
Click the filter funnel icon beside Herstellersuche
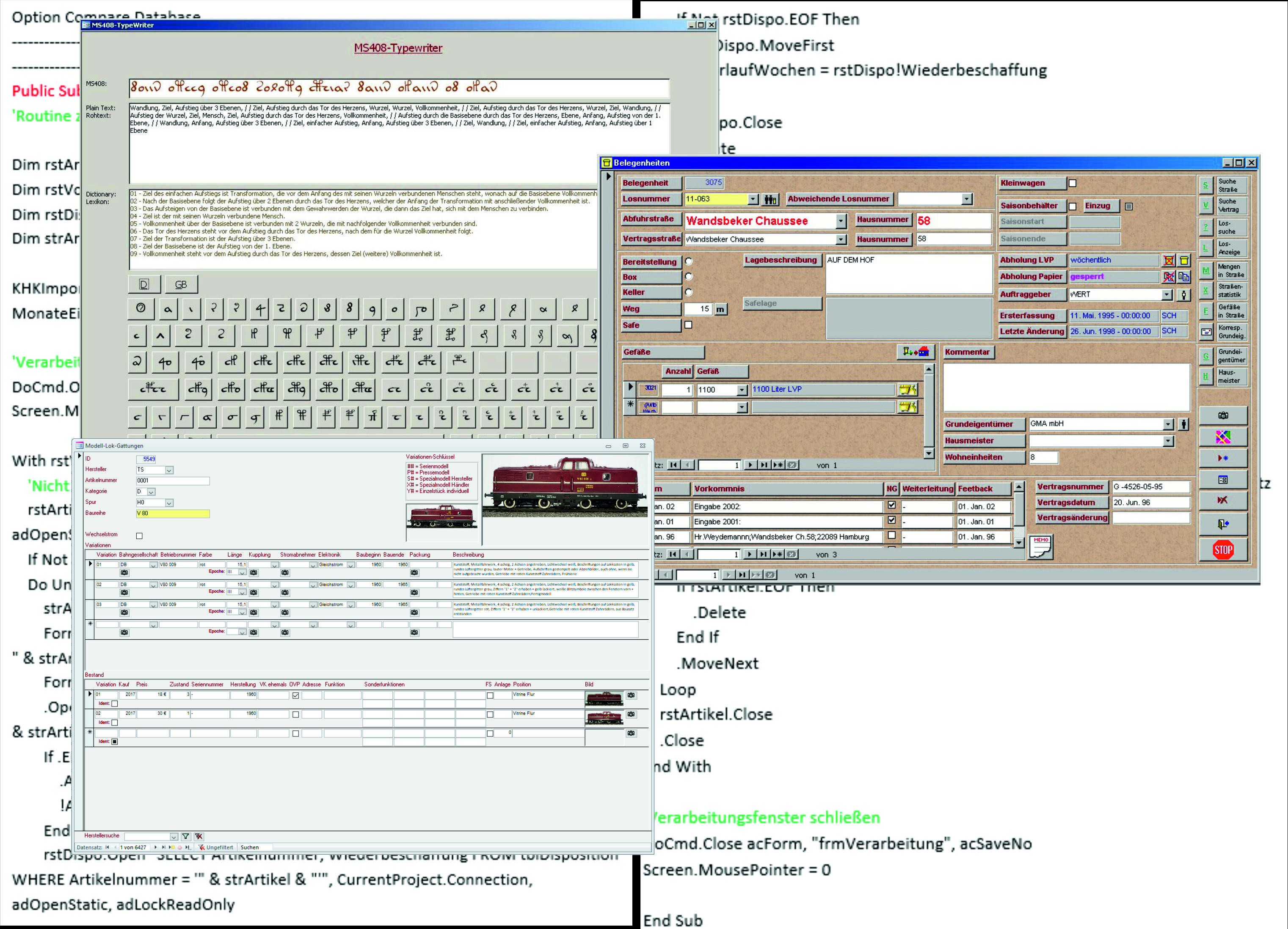[186, 836]
